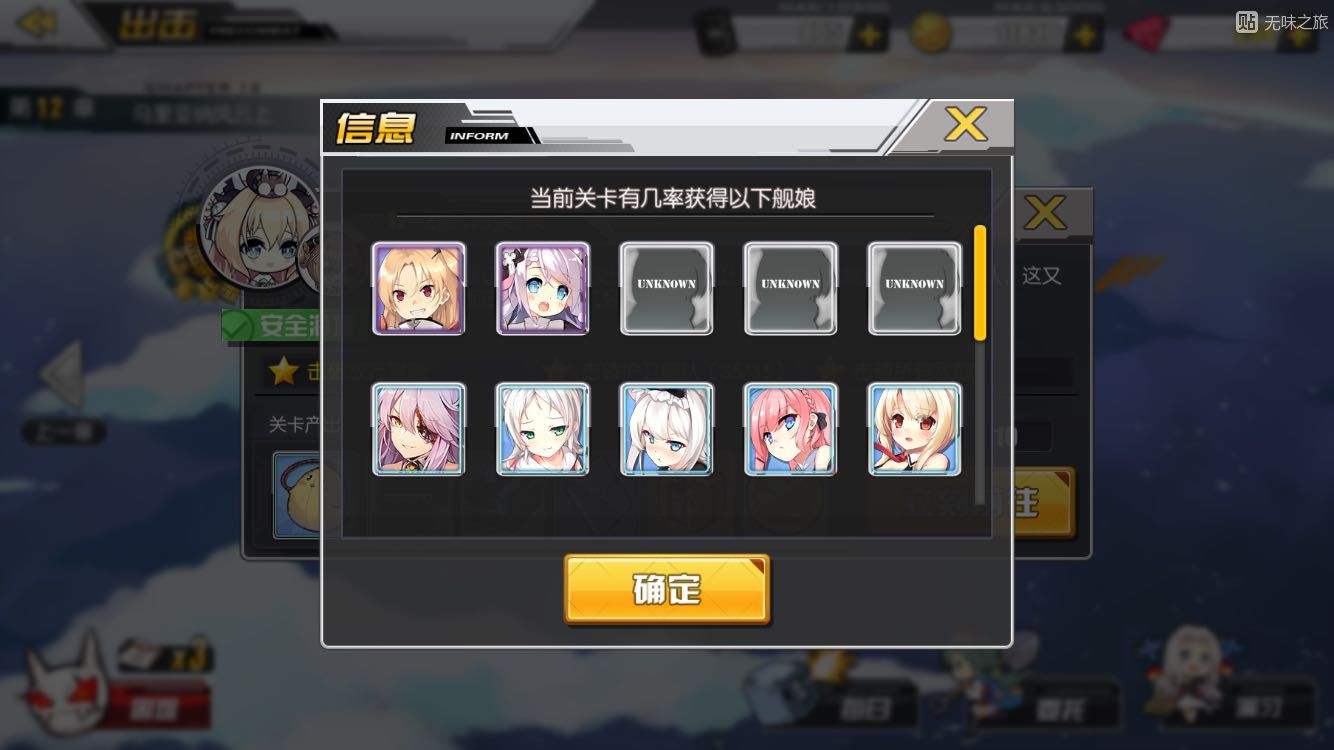
Task: Close the 信息 dialog with X
Action: coord(966,125)
